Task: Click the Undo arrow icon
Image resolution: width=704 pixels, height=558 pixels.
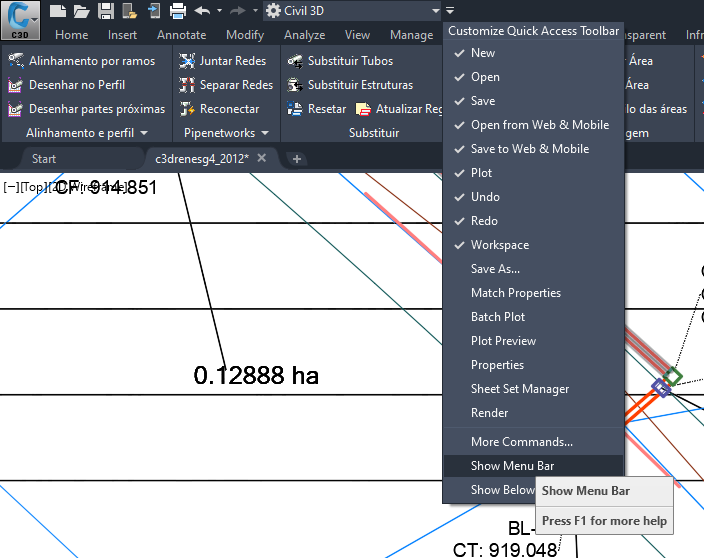Action: pyautogui.click(x=202, y=11)
